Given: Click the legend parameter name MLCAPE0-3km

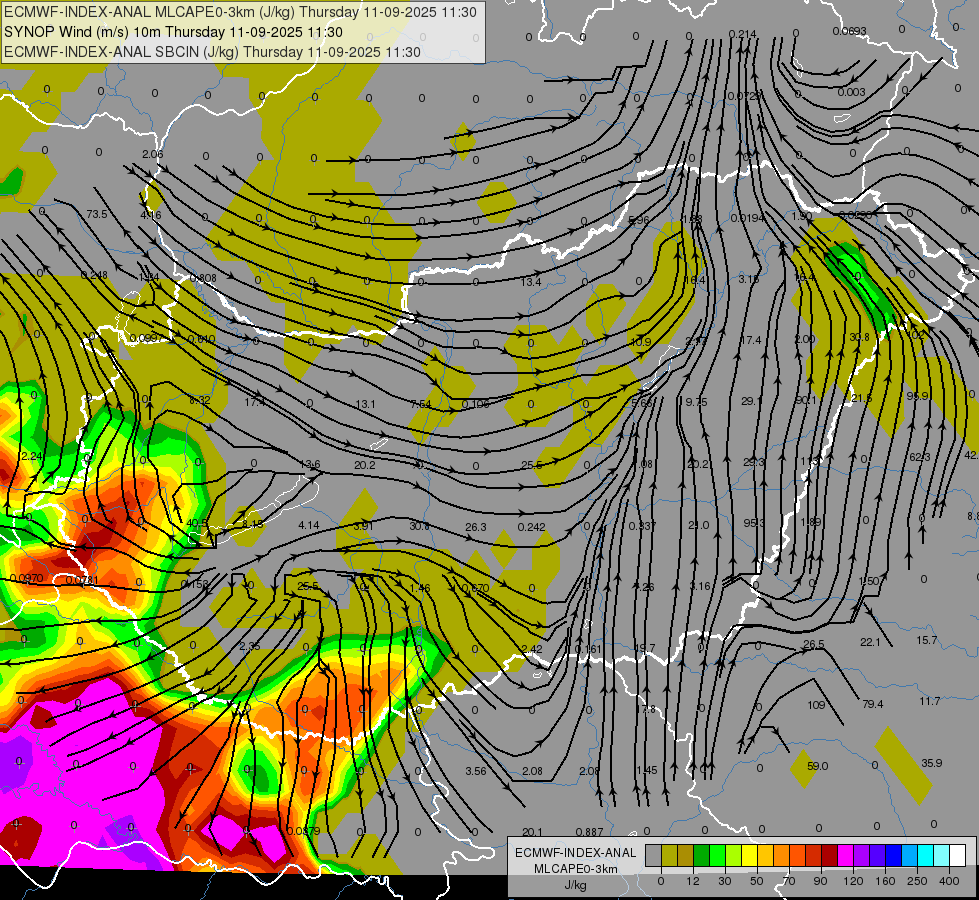Looking at the screenshot, I should click(x=576, y=869).
